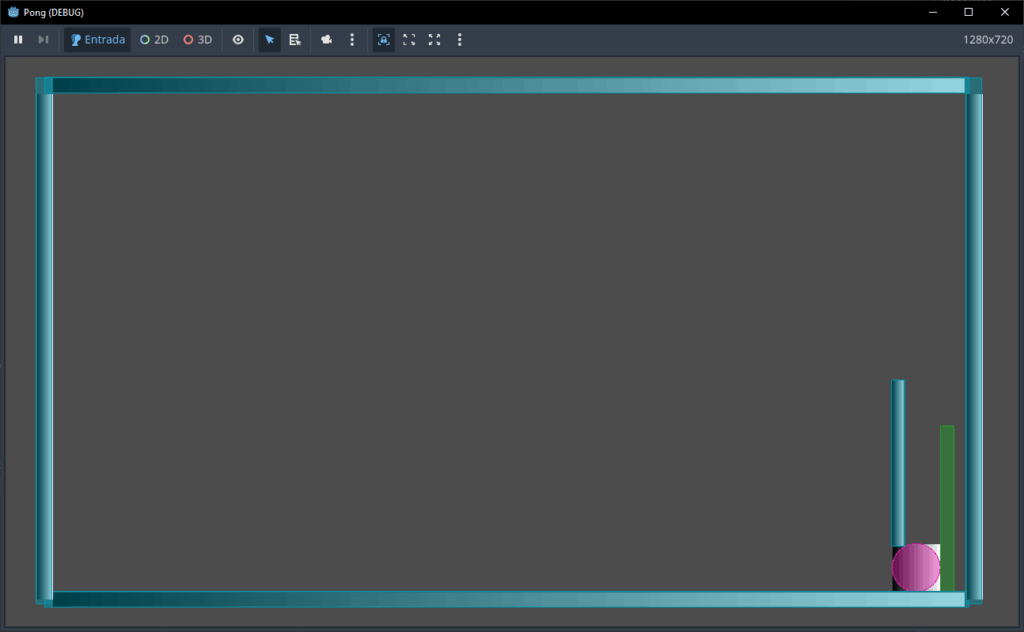Switch to 2D node selection mode
Screen dimensions: 1024x632
154,40
